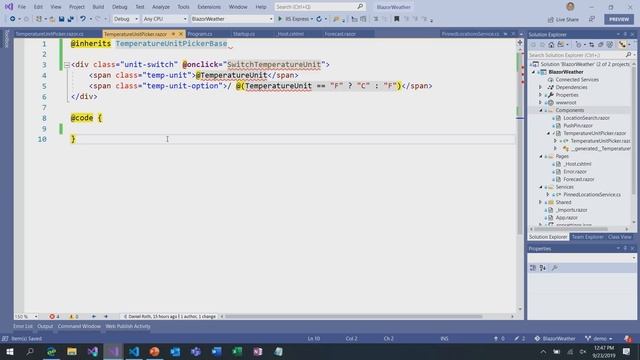Screen dimensions: 640x360
Task: Expand the Shared folder
Action: click(x=540, y=202)
